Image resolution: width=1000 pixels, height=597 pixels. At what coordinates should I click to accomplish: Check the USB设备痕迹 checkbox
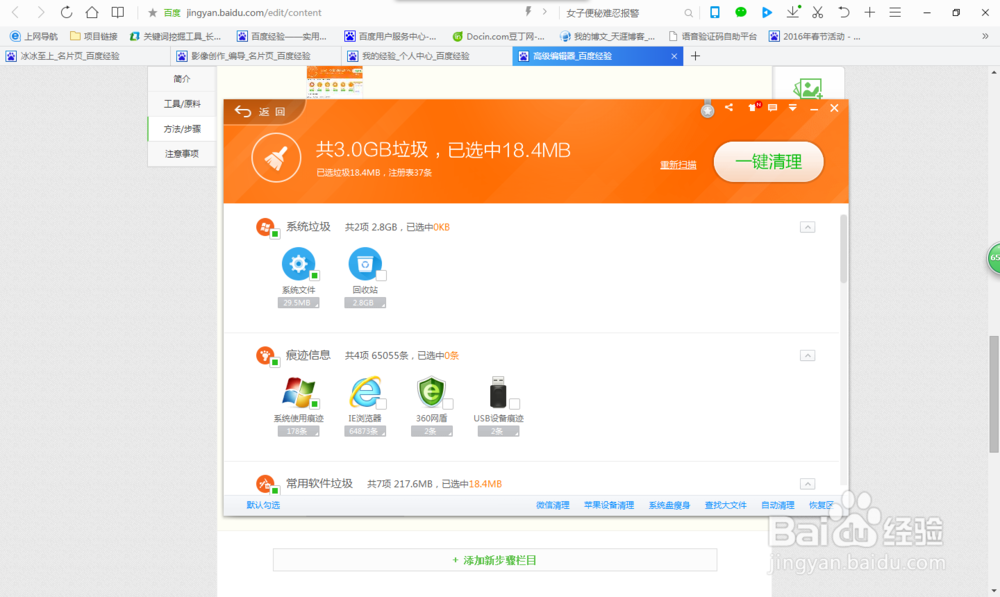(515, 404)
